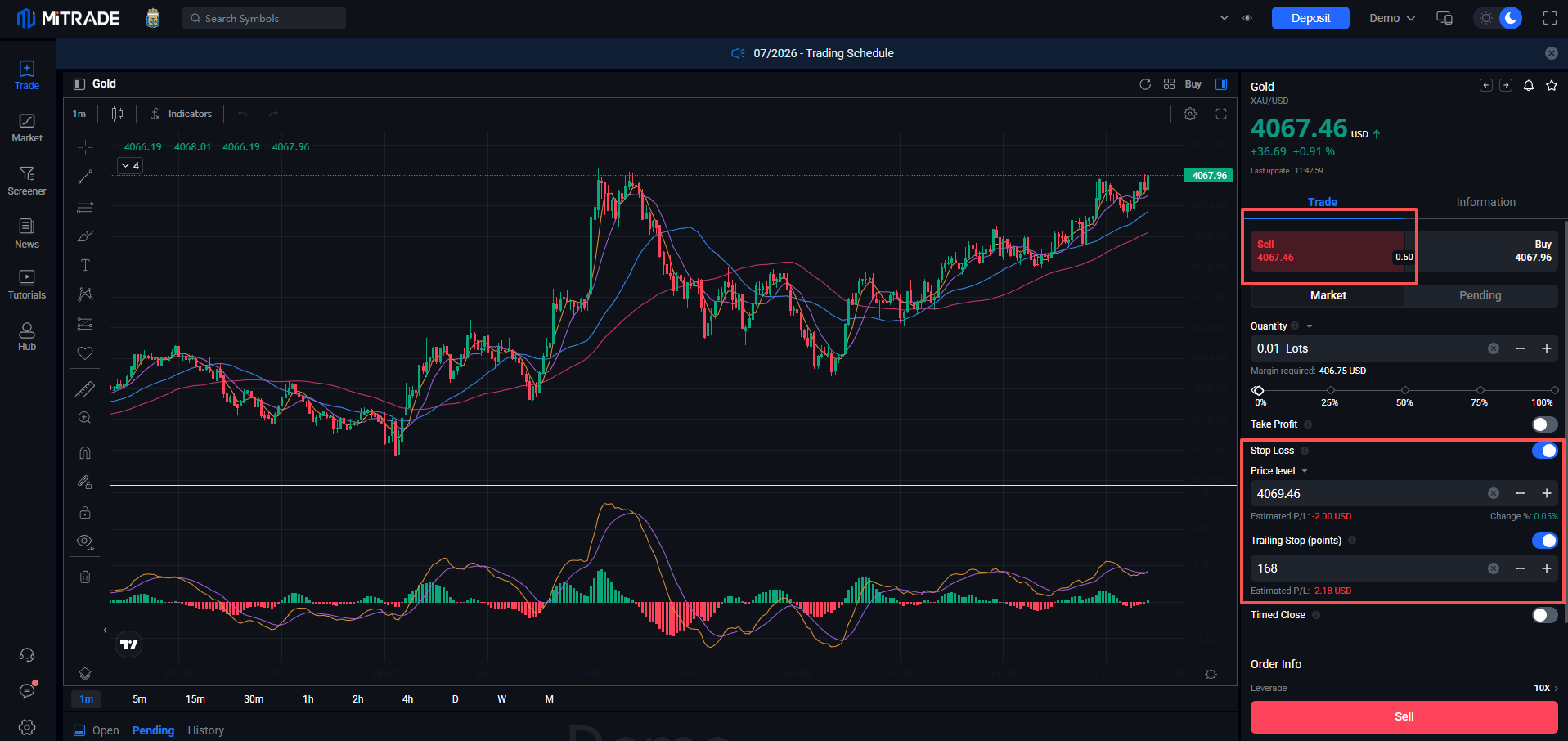Image resolution: width=1568 pixels, height=741 pixels.
Task: Switch to the Pending order tab
Action: (1480, 295)
